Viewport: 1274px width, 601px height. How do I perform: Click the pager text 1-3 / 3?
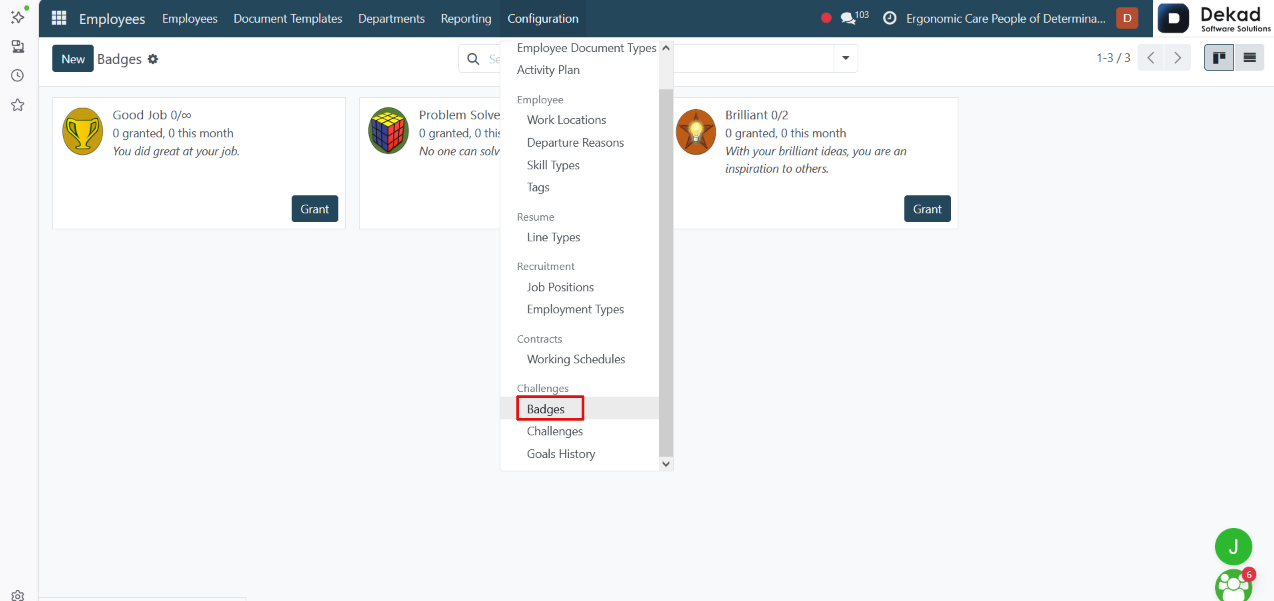point(1113,58)
